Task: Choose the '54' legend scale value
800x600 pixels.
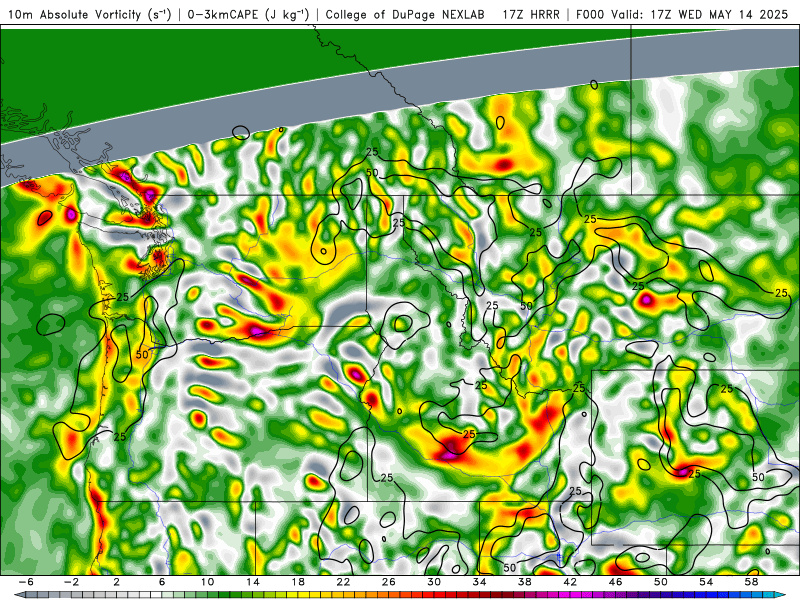Action: click(706, 582)
